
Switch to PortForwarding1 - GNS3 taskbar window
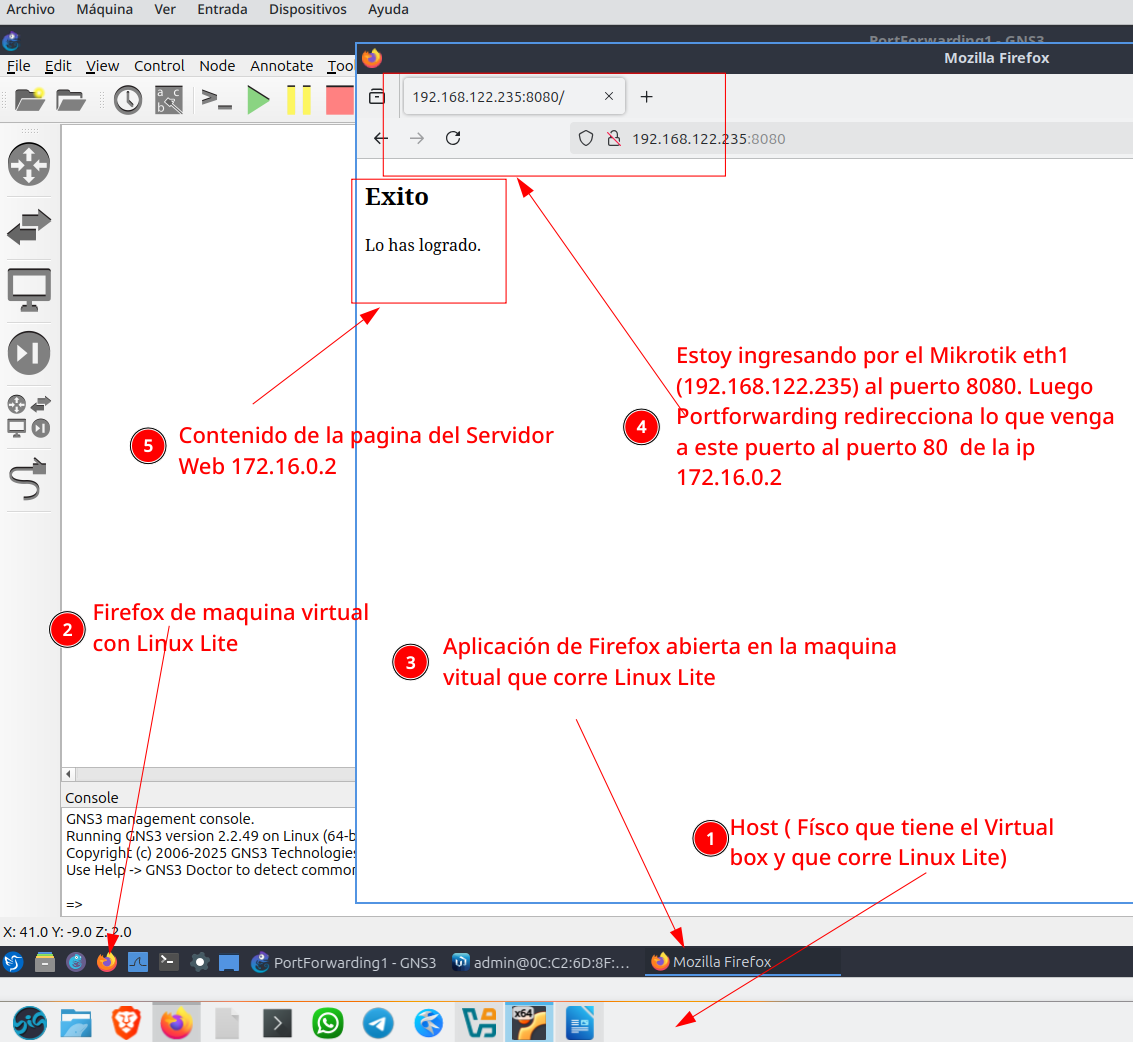[x=344, y=962]
